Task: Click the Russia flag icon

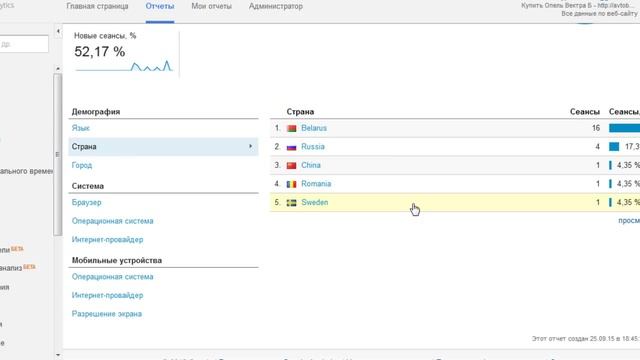Action: pyautogui.click(x=291, y=147)
